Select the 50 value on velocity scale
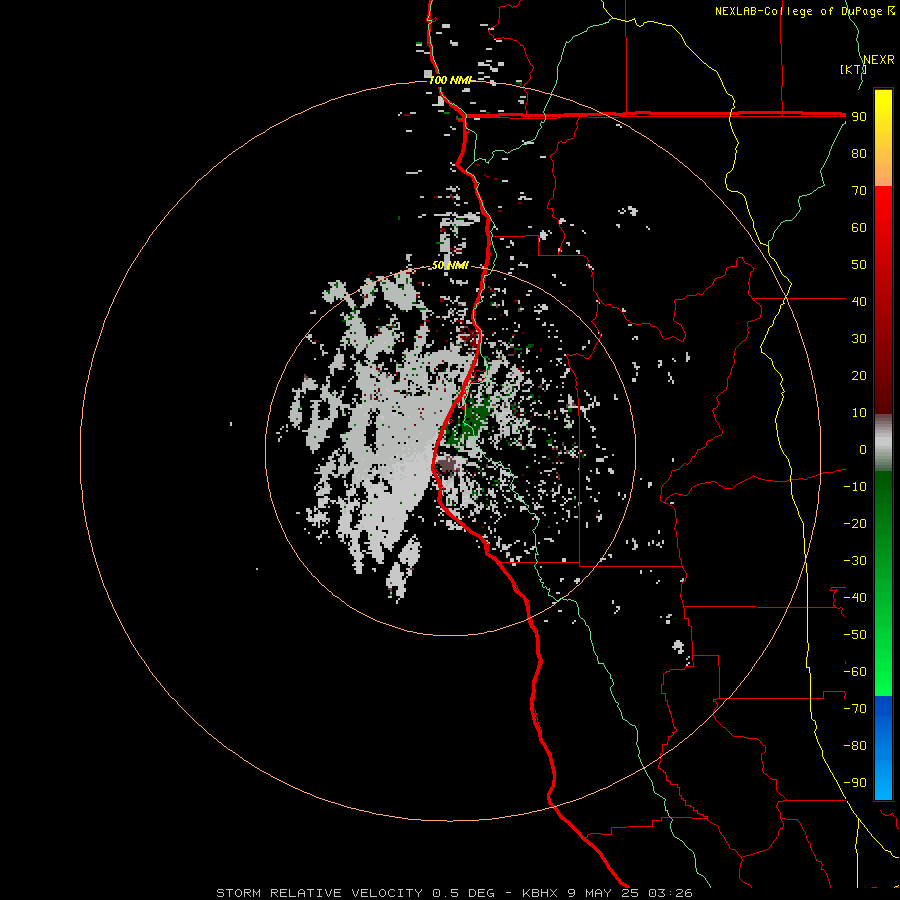Screen dimensions: 900x900 tap(859, 265)
